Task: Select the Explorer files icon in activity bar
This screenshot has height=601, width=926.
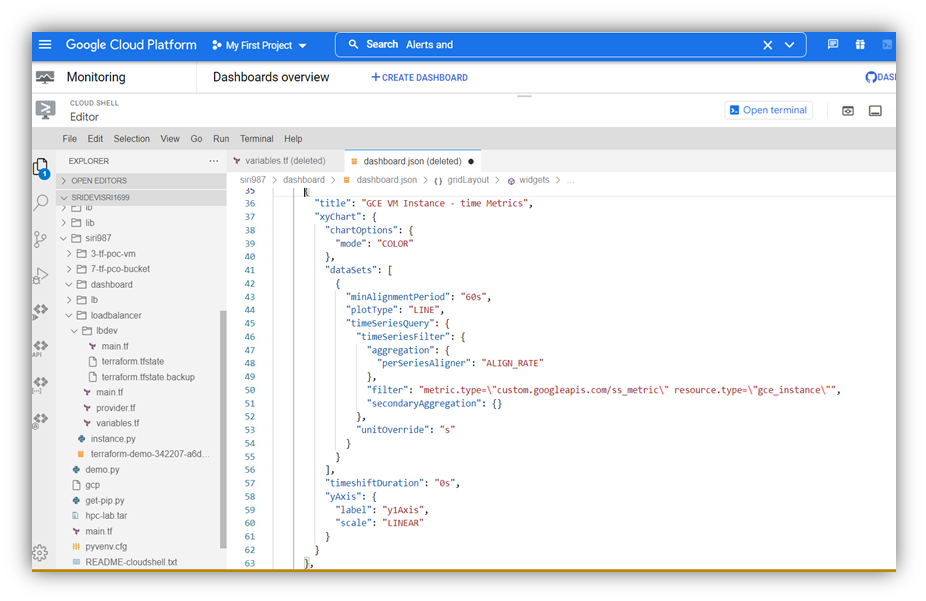Action: [41, 168]
